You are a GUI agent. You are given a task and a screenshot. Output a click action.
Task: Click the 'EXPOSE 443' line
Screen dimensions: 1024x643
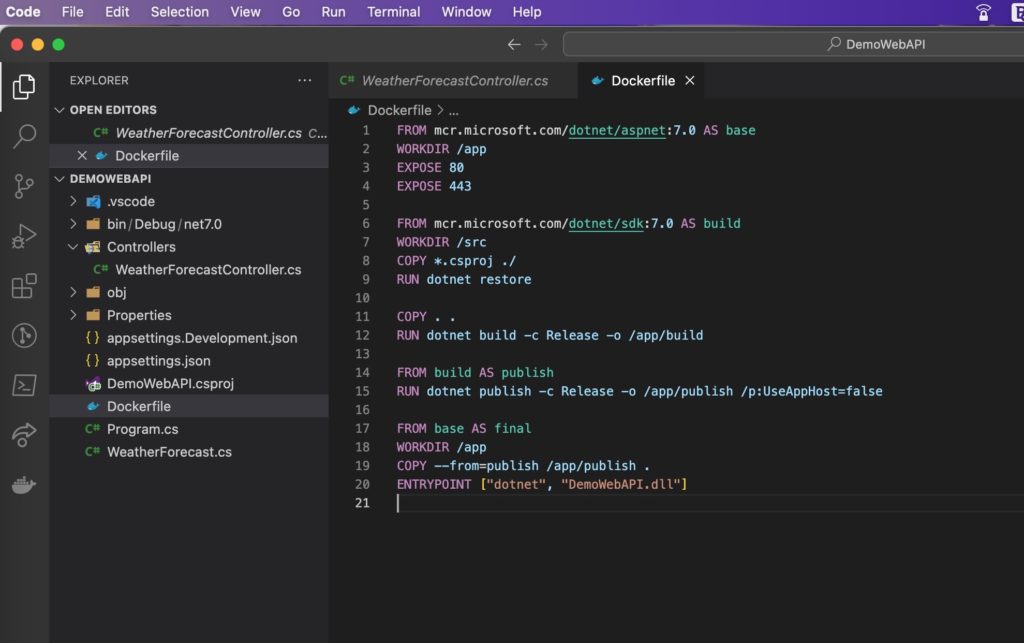[x=434, y=187]
